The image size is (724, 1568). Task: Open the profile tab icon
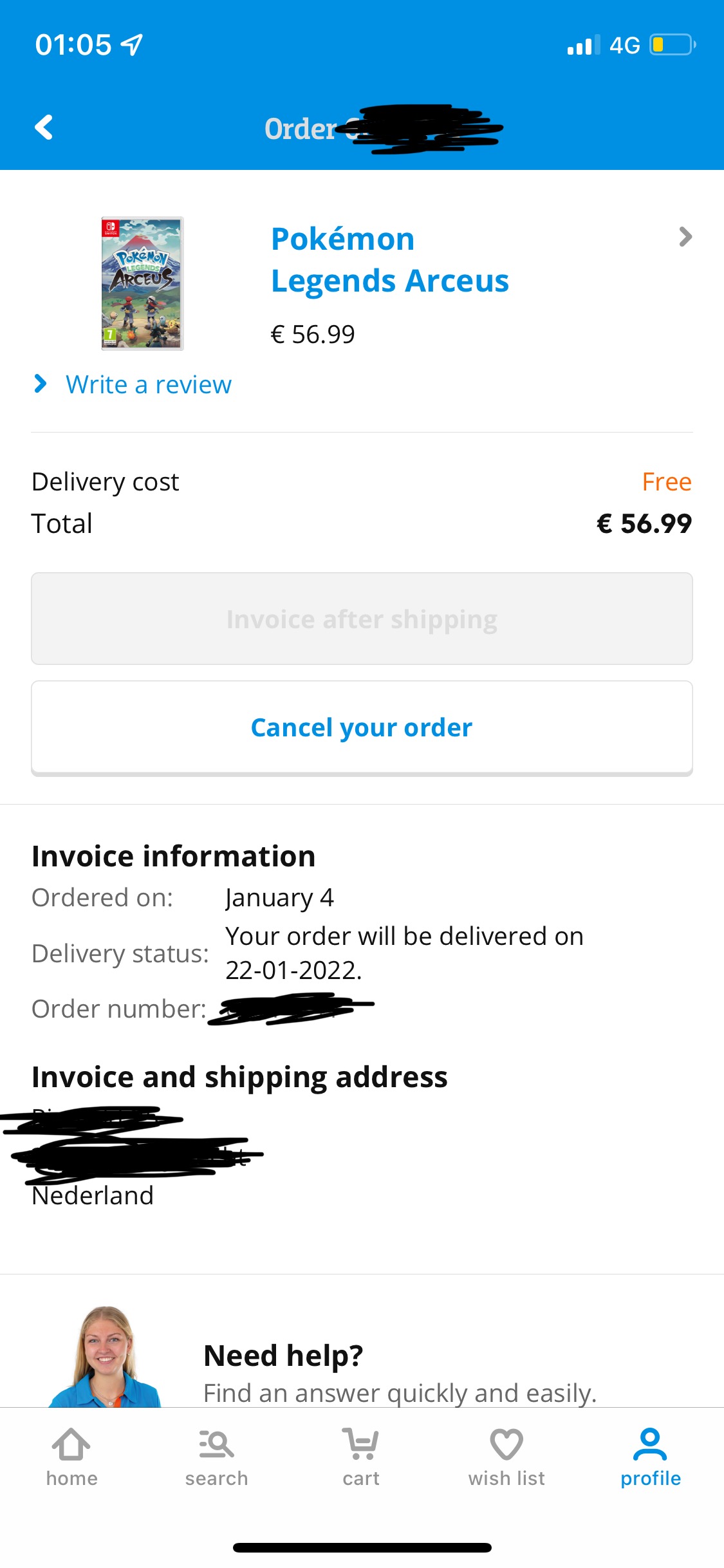(x=650, y=1444)
